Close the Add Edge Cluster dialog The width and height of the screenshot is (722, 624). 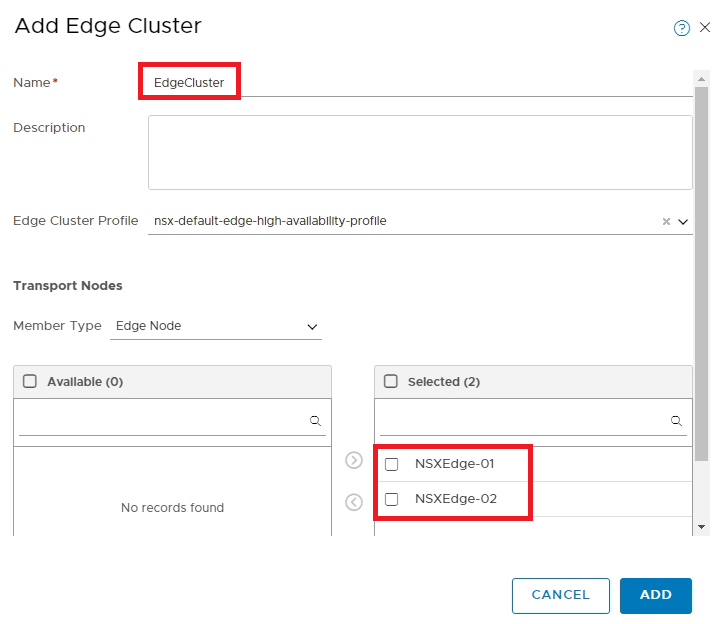pos(705,27)
